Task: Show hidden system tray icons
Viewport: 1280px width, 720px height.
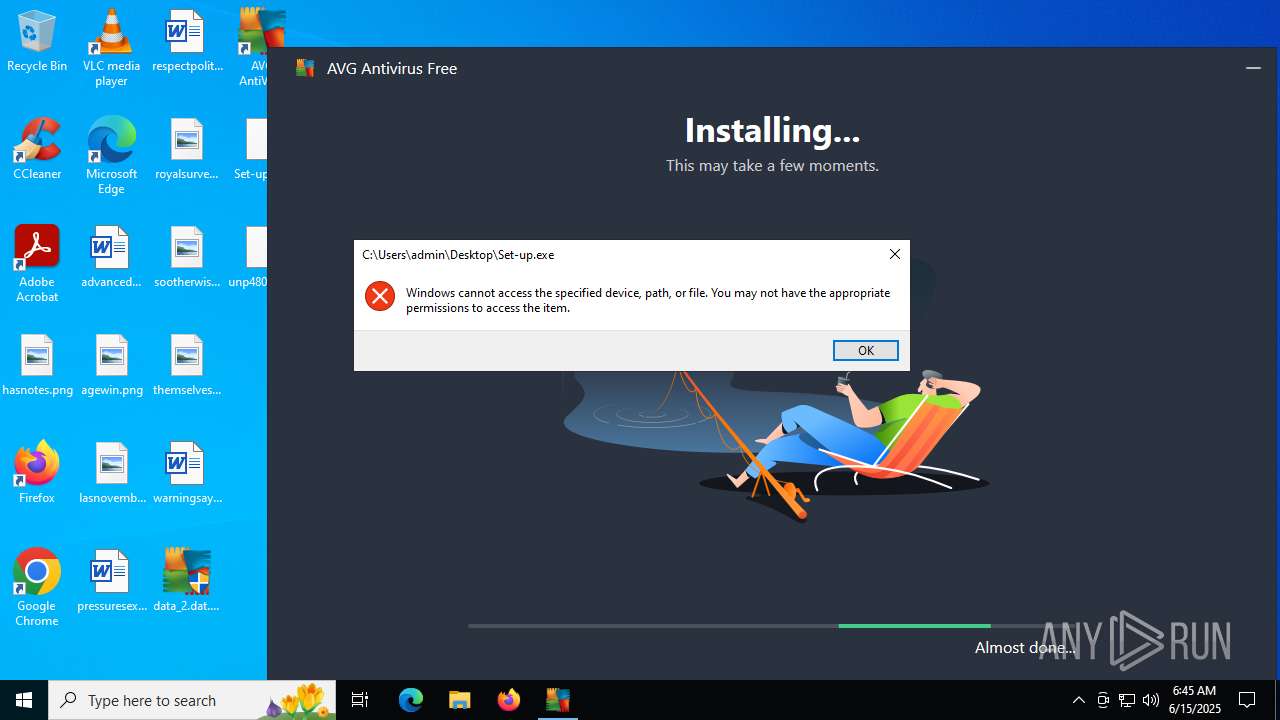Action: pyautogui.click(x=1078, y=700)
